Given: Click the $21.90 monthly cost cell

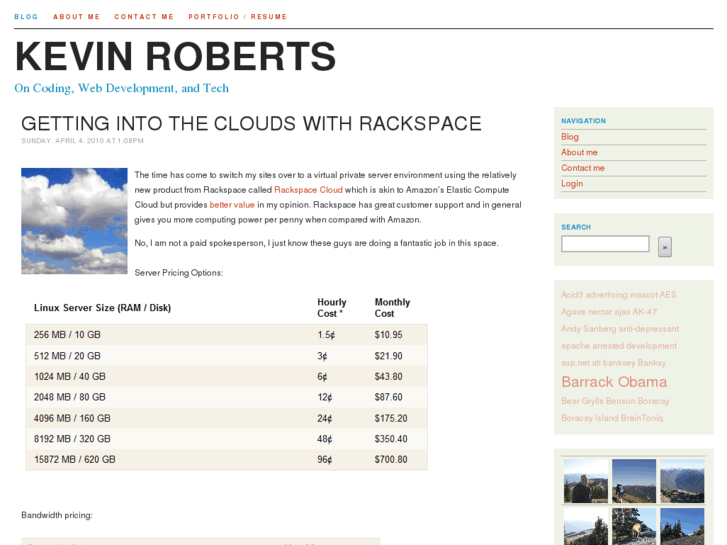Looking at the screenshot, I should 389,356.
